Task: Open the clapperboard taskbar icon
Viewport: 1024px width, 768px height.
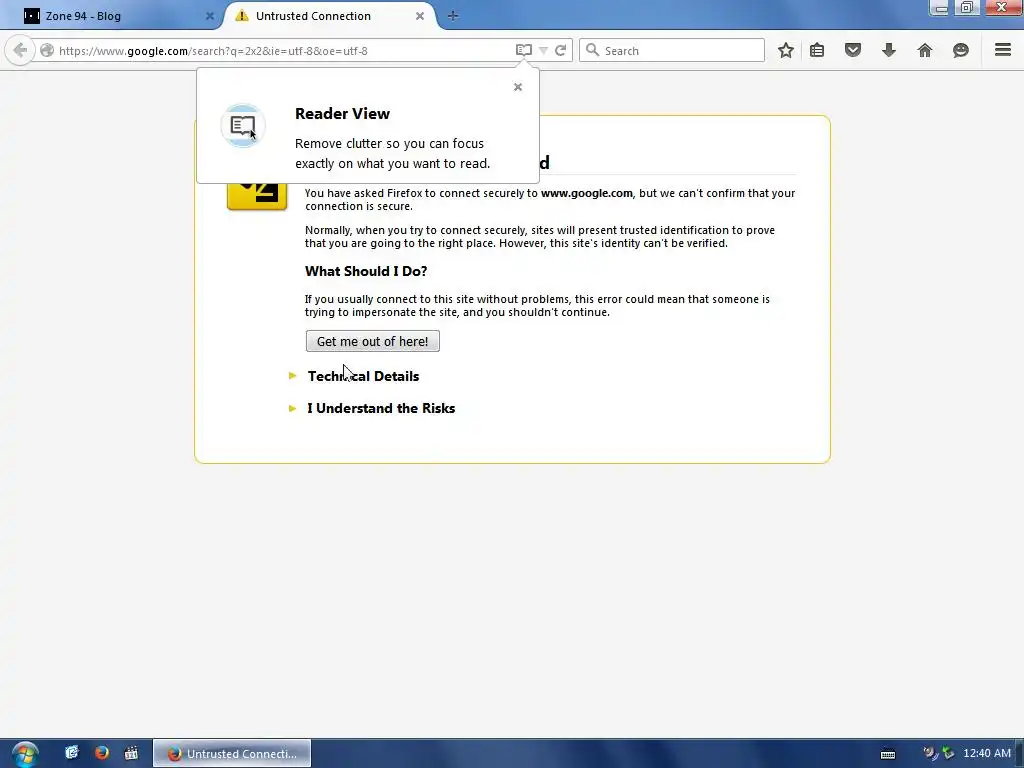Action: coord(131,753)
